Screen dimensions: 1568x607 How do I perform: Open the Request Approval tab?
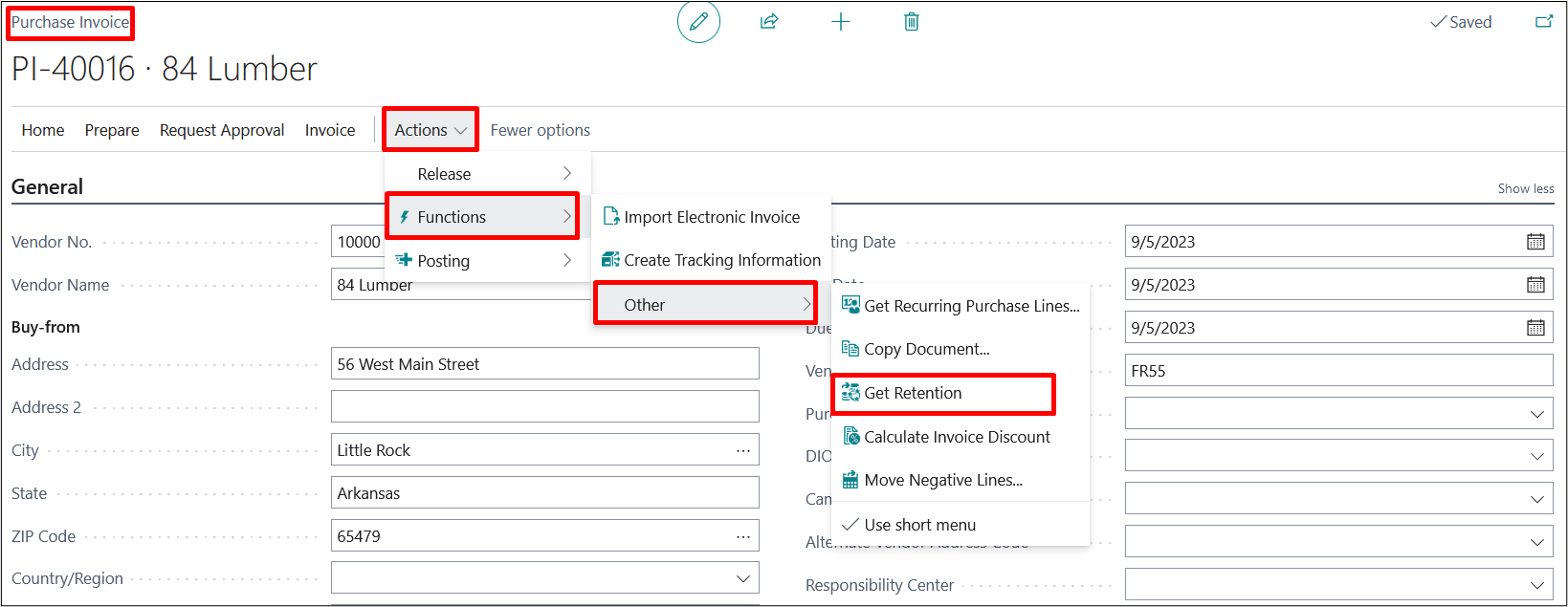222,130
